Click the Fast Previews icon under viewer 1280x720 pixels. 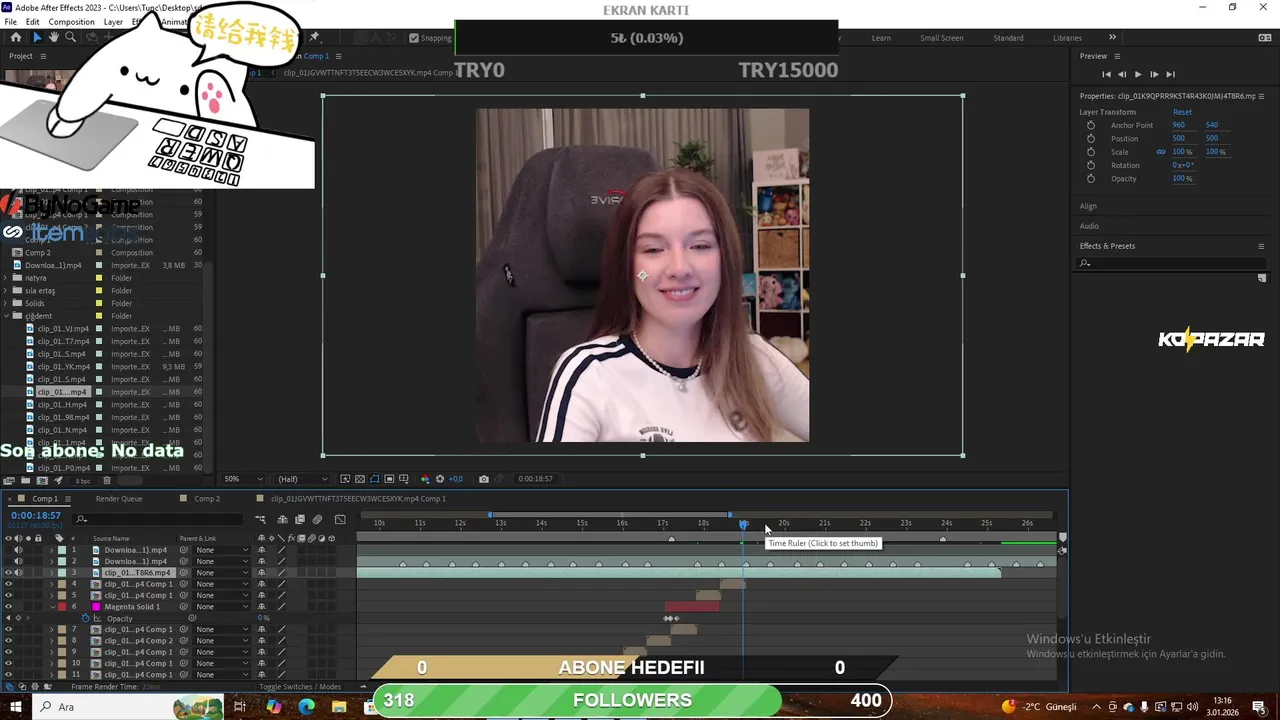coord(345,479)
